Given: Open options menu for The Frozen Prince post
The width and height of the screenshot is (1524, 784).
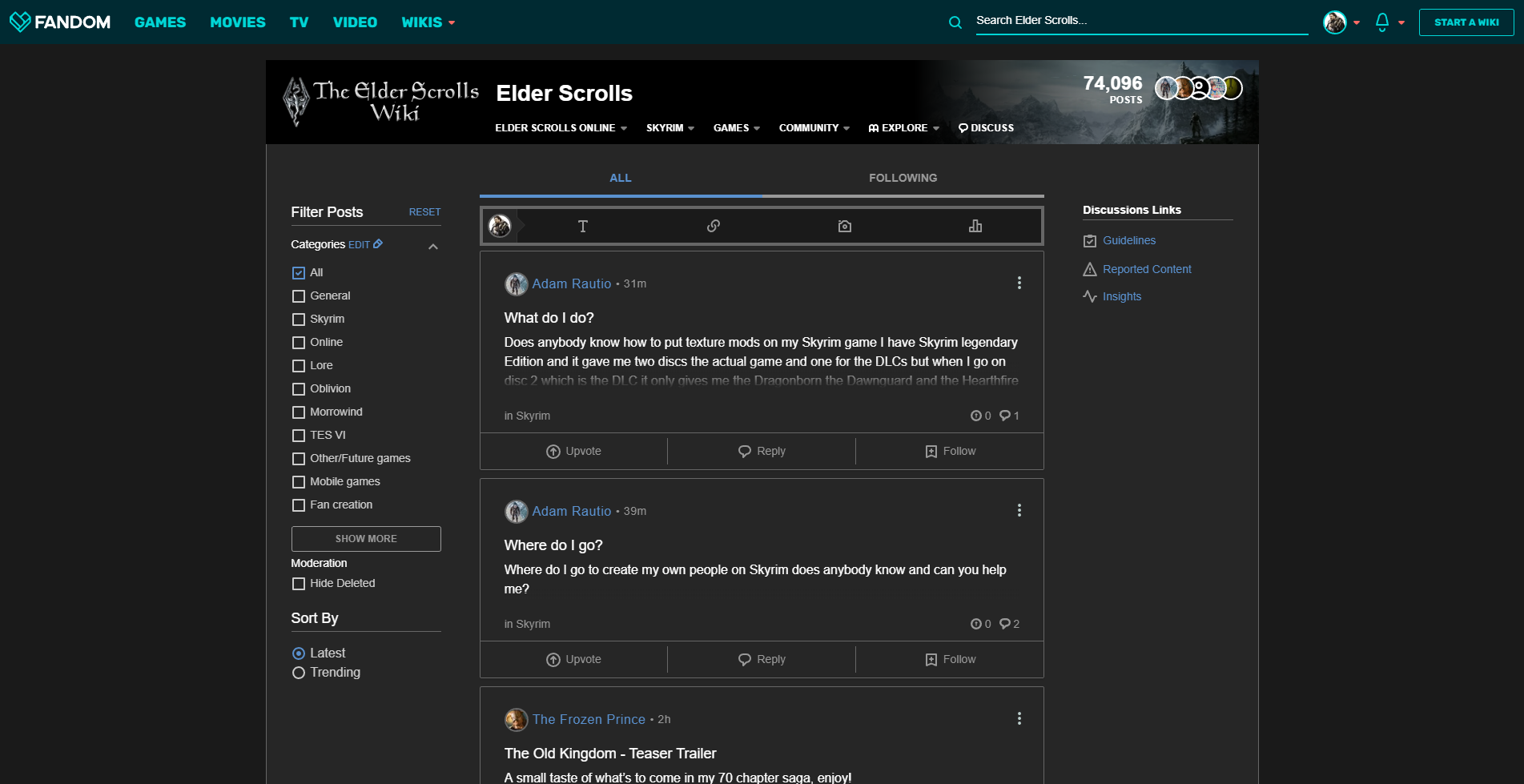Looking at the screenshot, I should 1019,719.
